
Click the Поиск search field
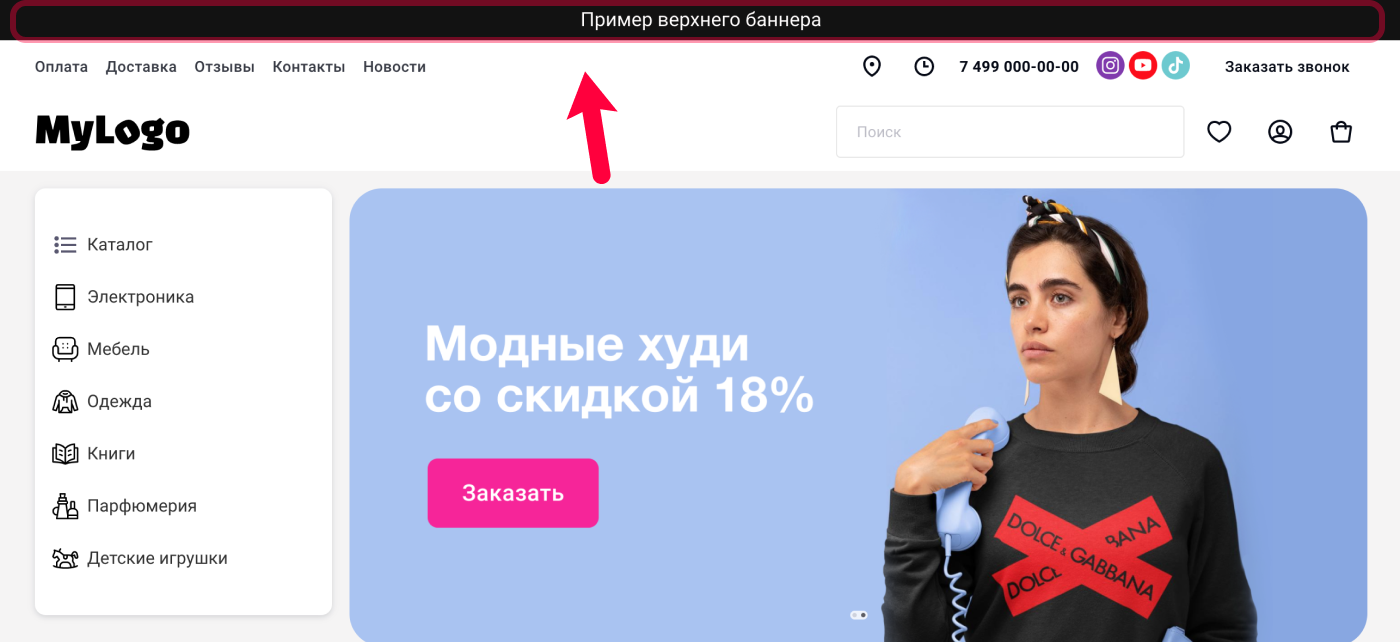(x=1010, y=132)
